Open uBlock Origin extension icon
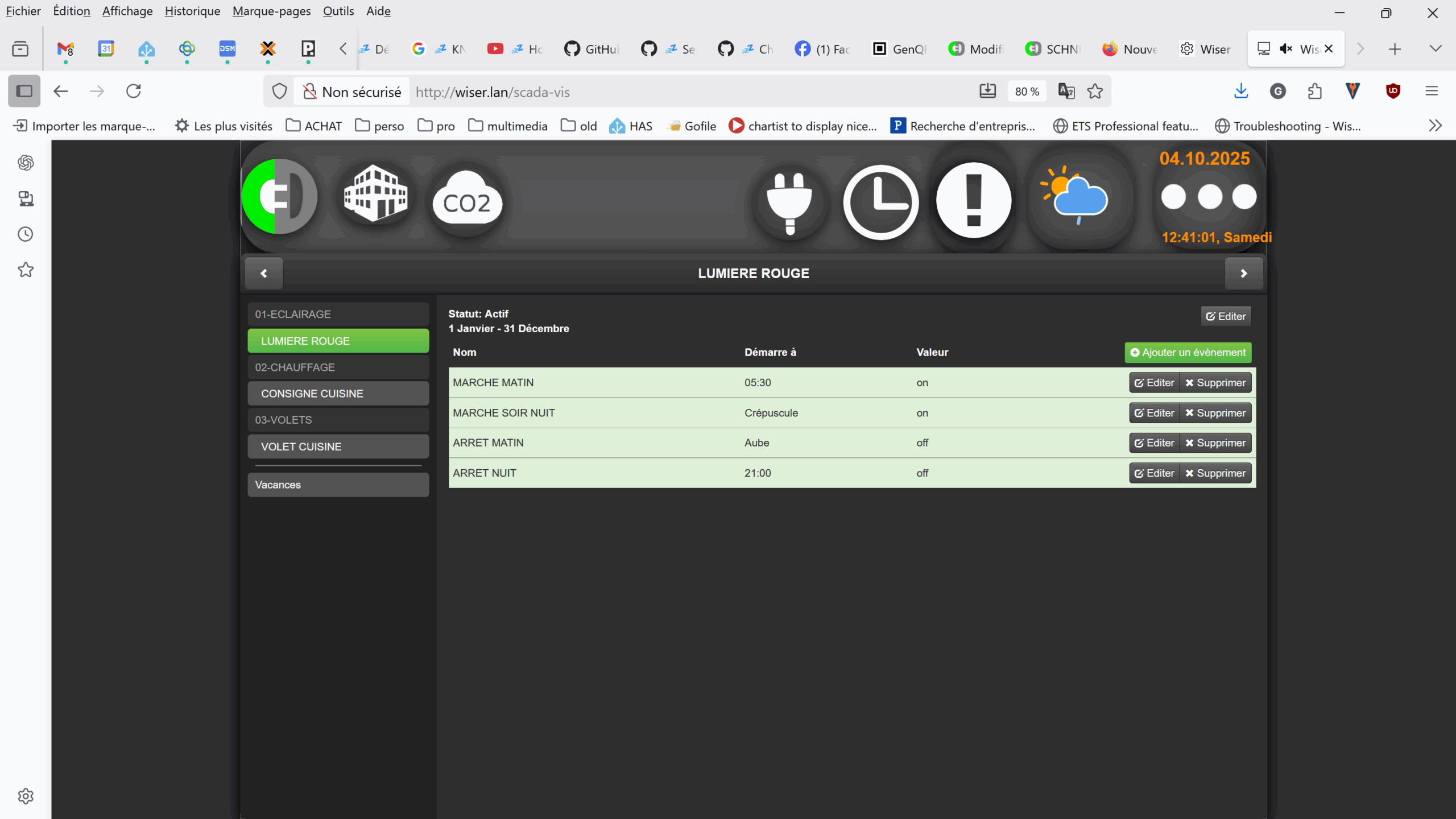The height and width of the screenshot is (819, 1456). pyautogui.click(x=1393, y=91)
